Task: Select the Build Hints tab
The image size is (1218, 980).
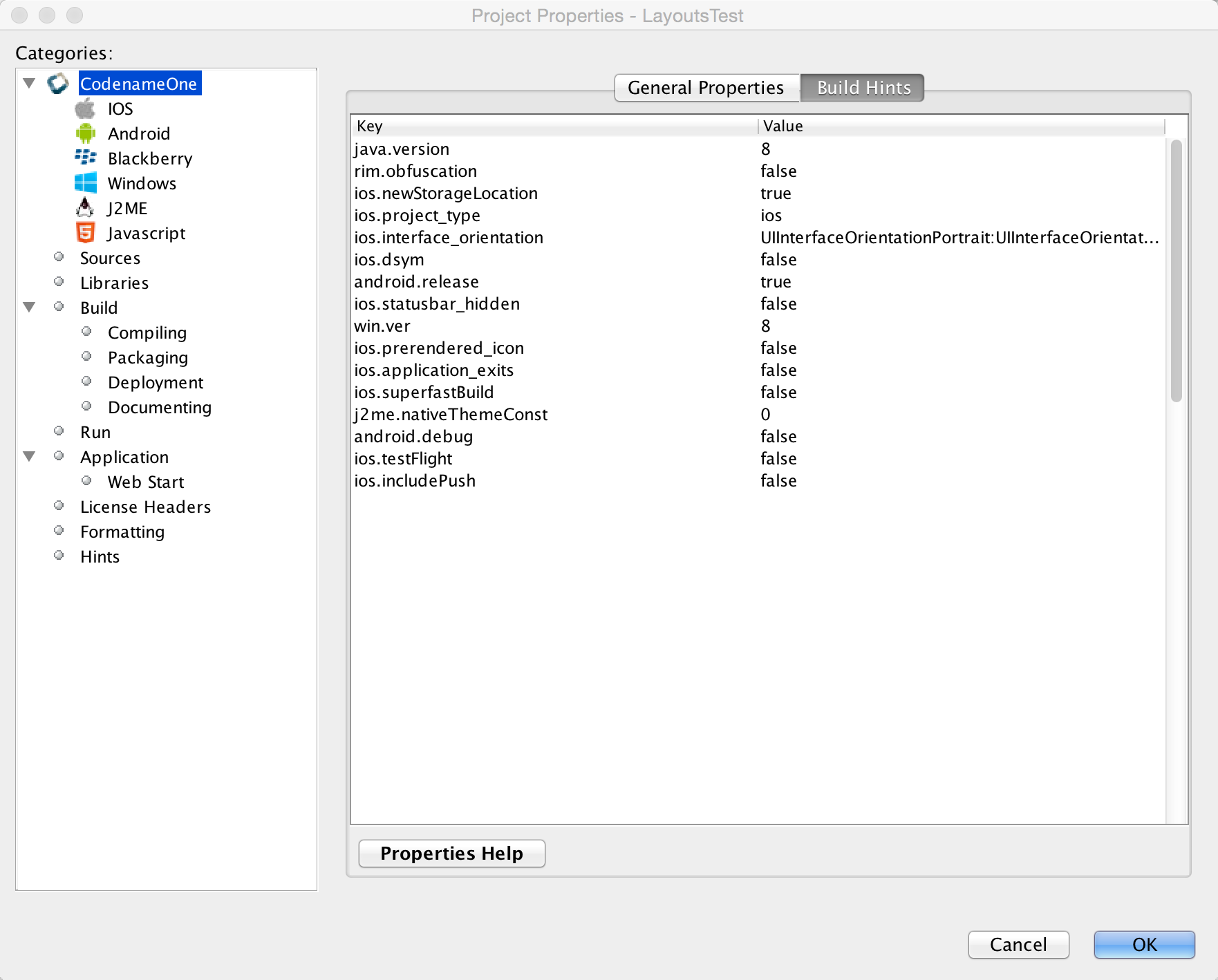Action: coord(863,88)
